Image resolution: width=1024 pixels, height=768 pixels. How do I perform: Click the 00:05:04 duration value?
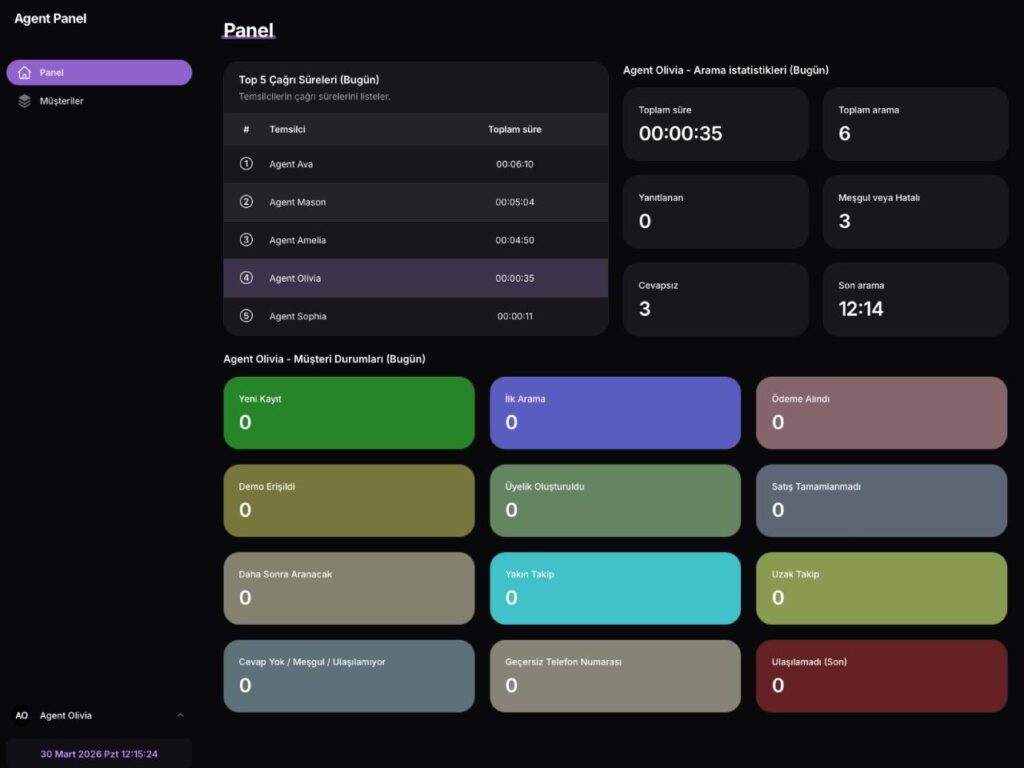(x=515, y=202)
